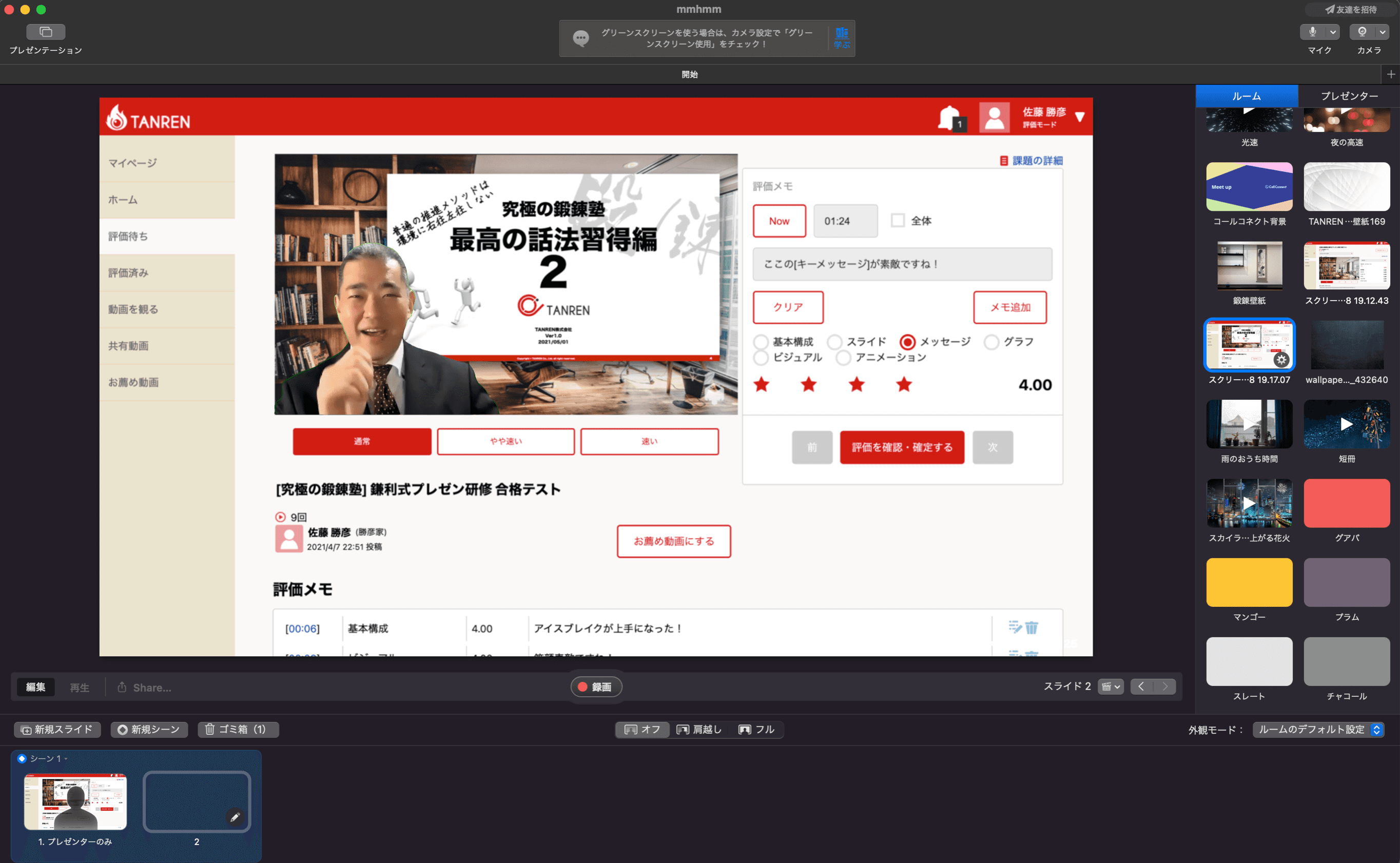The height and width of the screenshot is (863, 1400).
Task: Play the 短冊 room video thumbnail
Action: 1347,424
